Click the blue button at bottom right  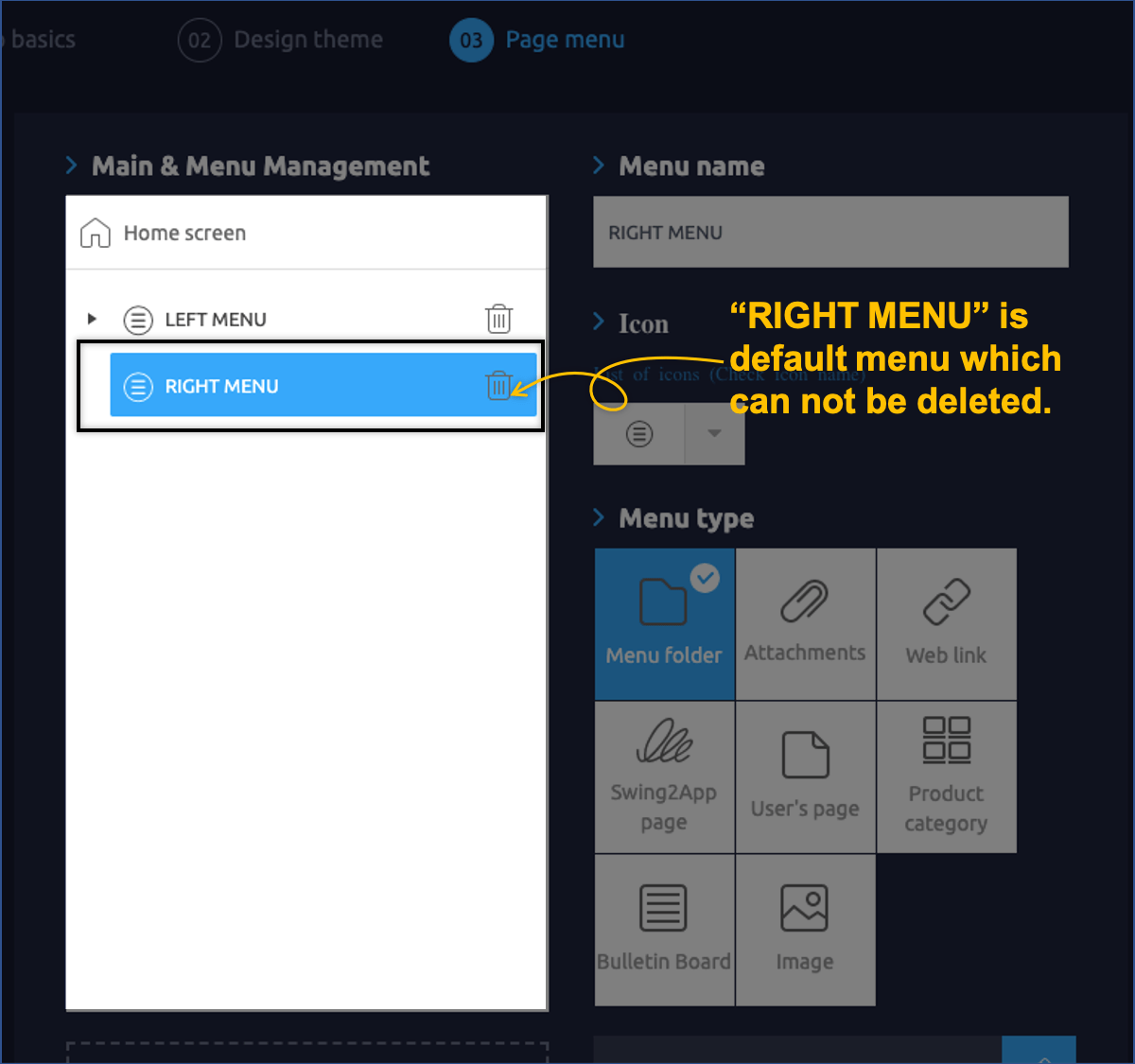click(1038, 1051)
